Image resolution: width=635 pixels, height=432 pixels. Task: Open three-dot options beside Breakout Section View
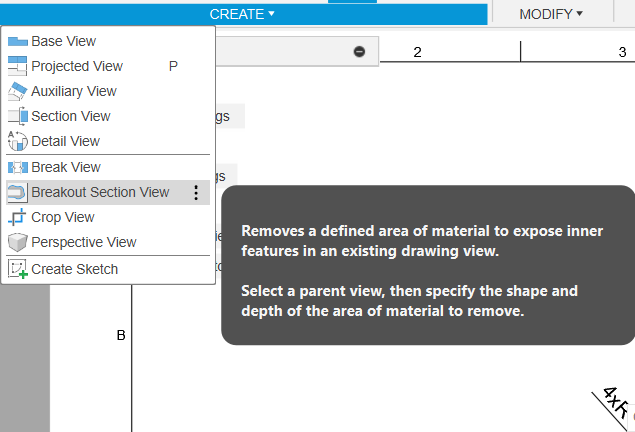(196, 193)
